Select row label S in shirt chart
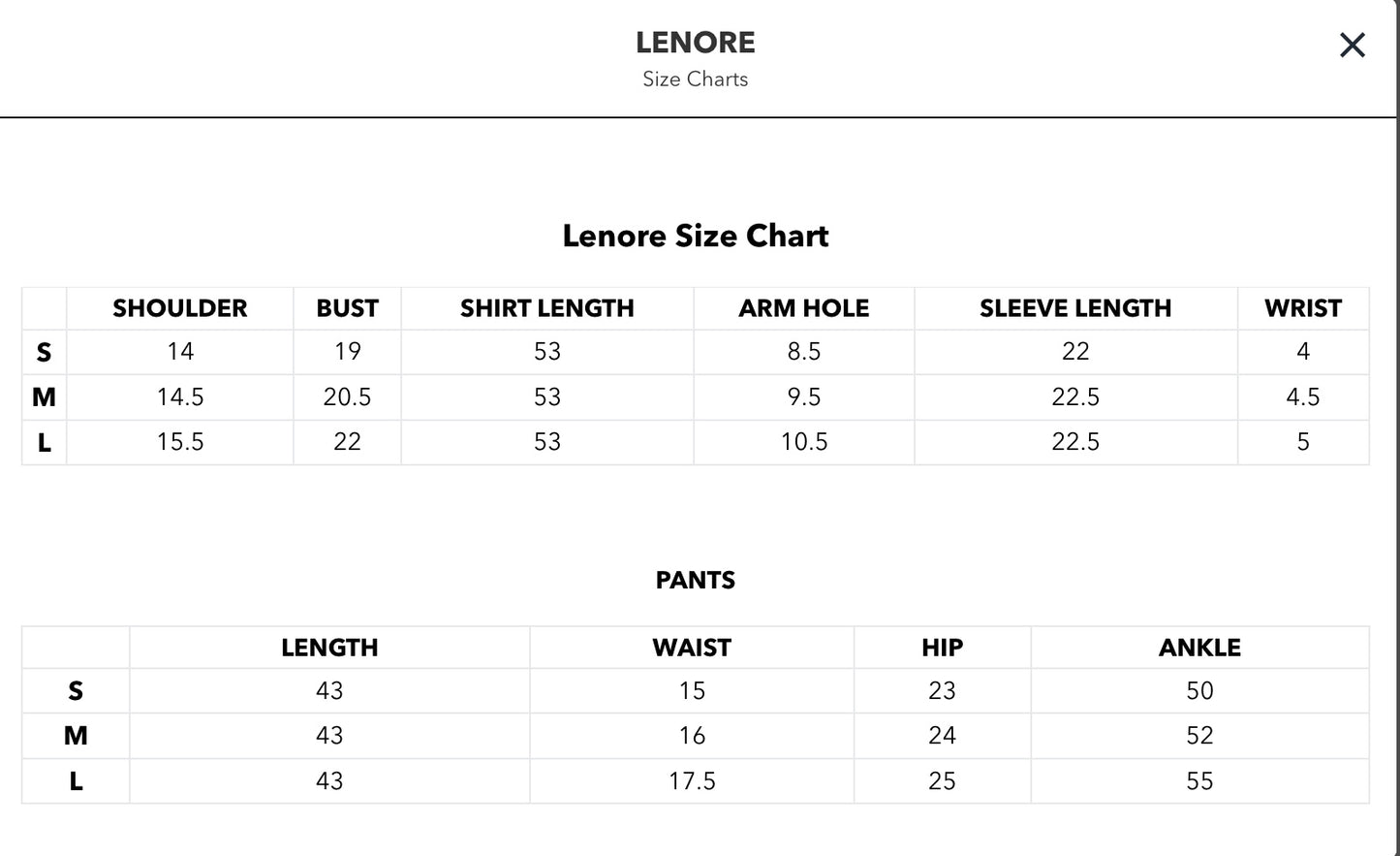The image size is (1400, 856). tap(44, 352)
